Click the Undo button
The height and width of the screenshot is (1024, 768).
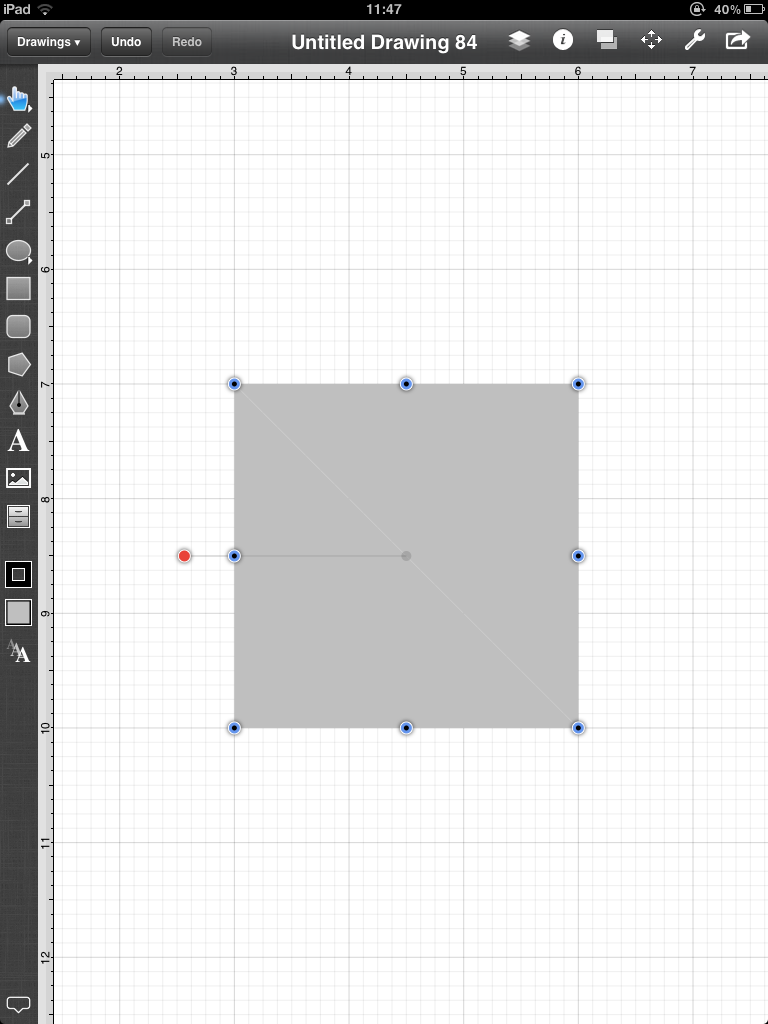(x=126, y=42)
